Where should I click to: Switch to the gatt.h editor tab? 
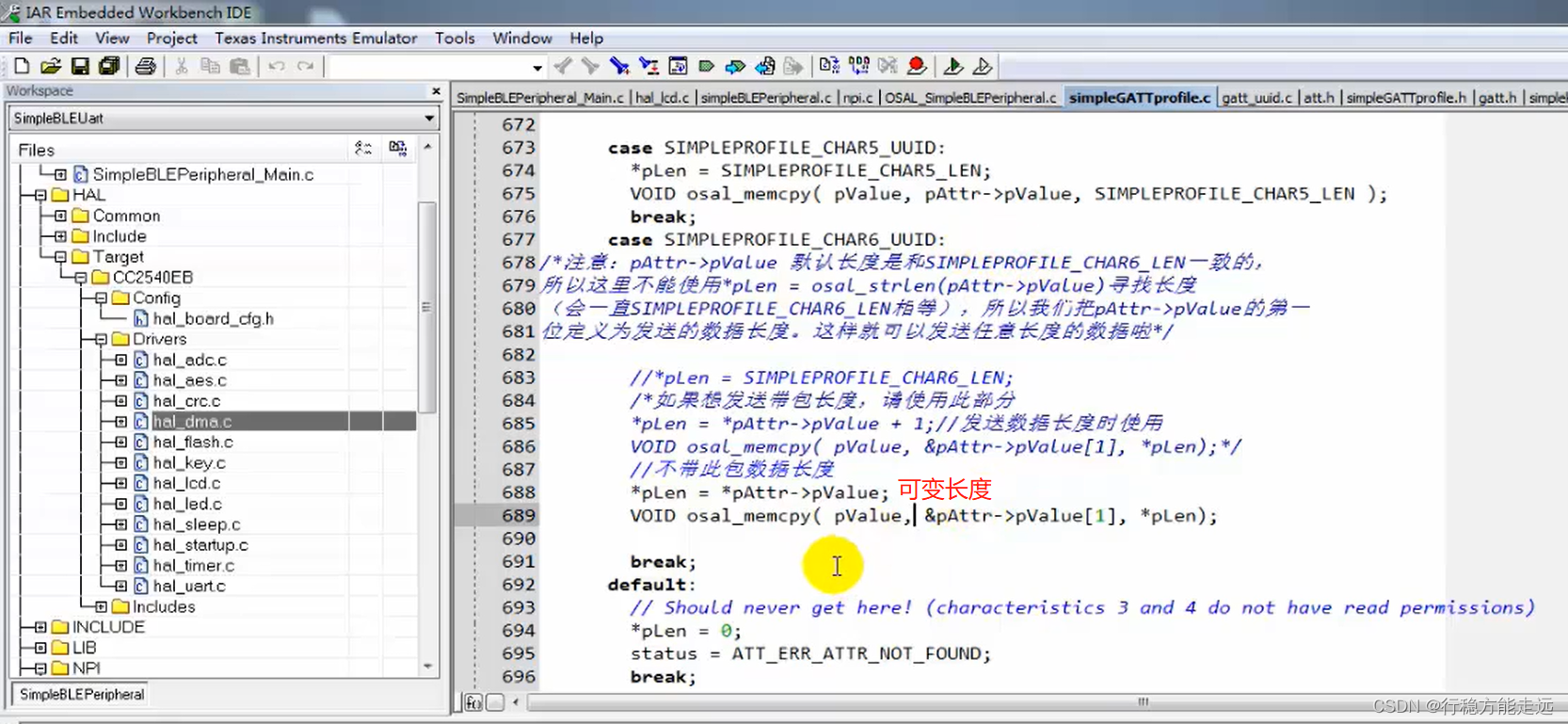pos(1497,98)
